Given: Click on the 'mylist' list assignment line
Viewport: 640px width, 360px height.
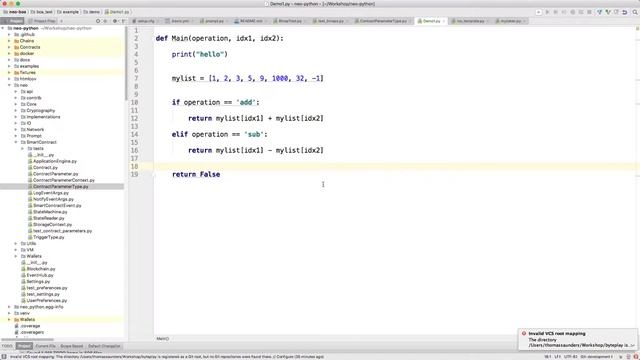Looking at the screenshot, I should (x=248, y=78).
